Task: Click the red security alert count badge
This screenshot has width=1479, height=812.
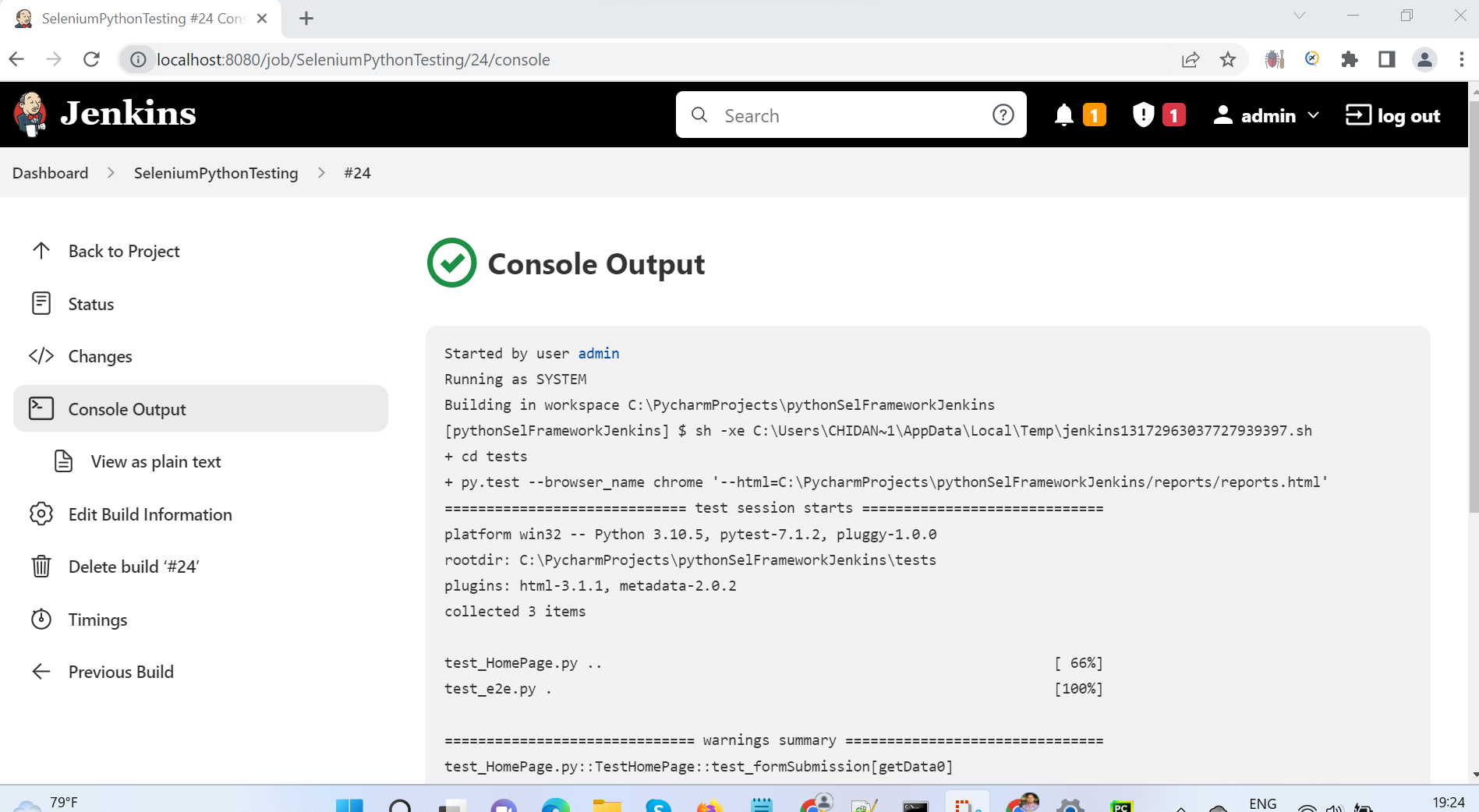Action: click(x=1174, y=115)
